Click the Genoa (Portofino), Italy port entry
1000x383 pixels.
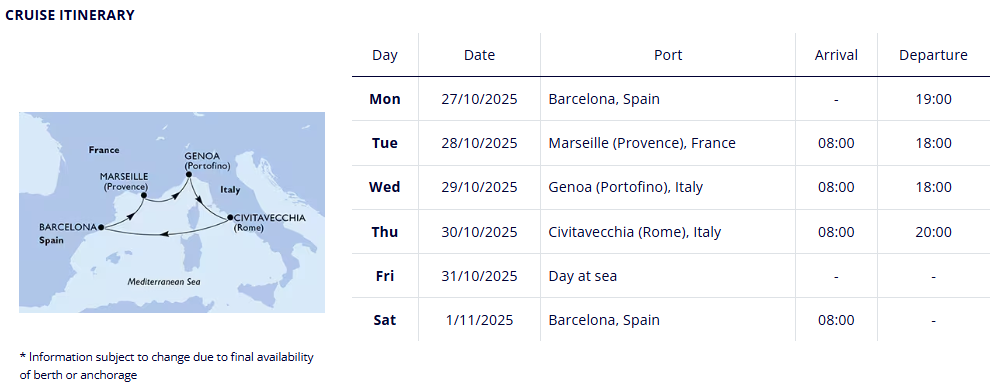(x=625, y=187)
